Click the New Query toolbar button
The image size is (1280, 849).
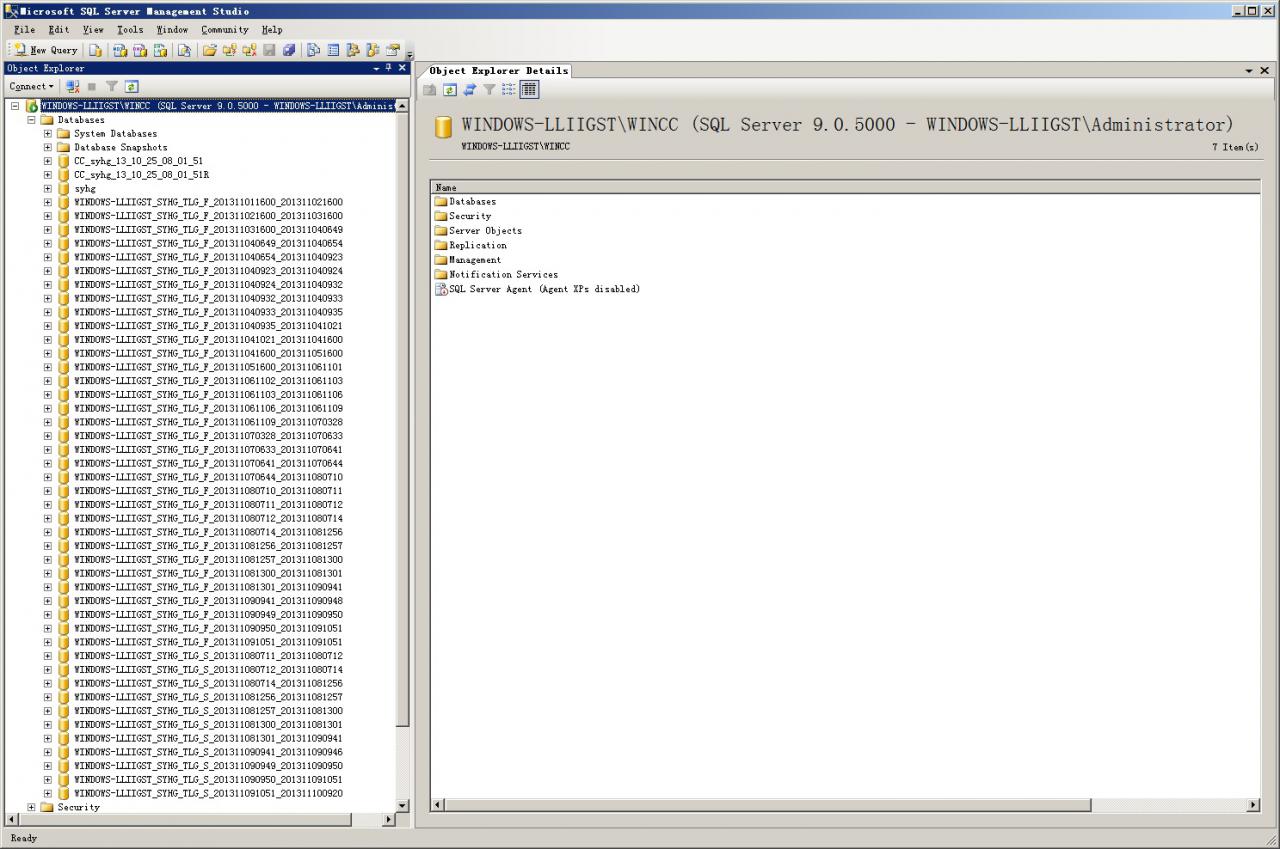pos(46,50)
